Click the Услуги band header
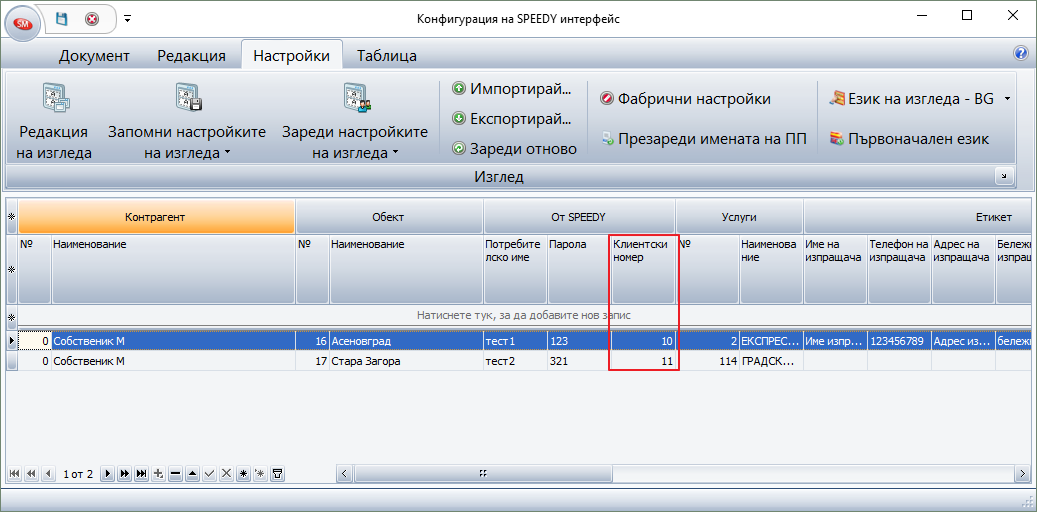This screenshot has width=1037, height=512. coord(739,217)
